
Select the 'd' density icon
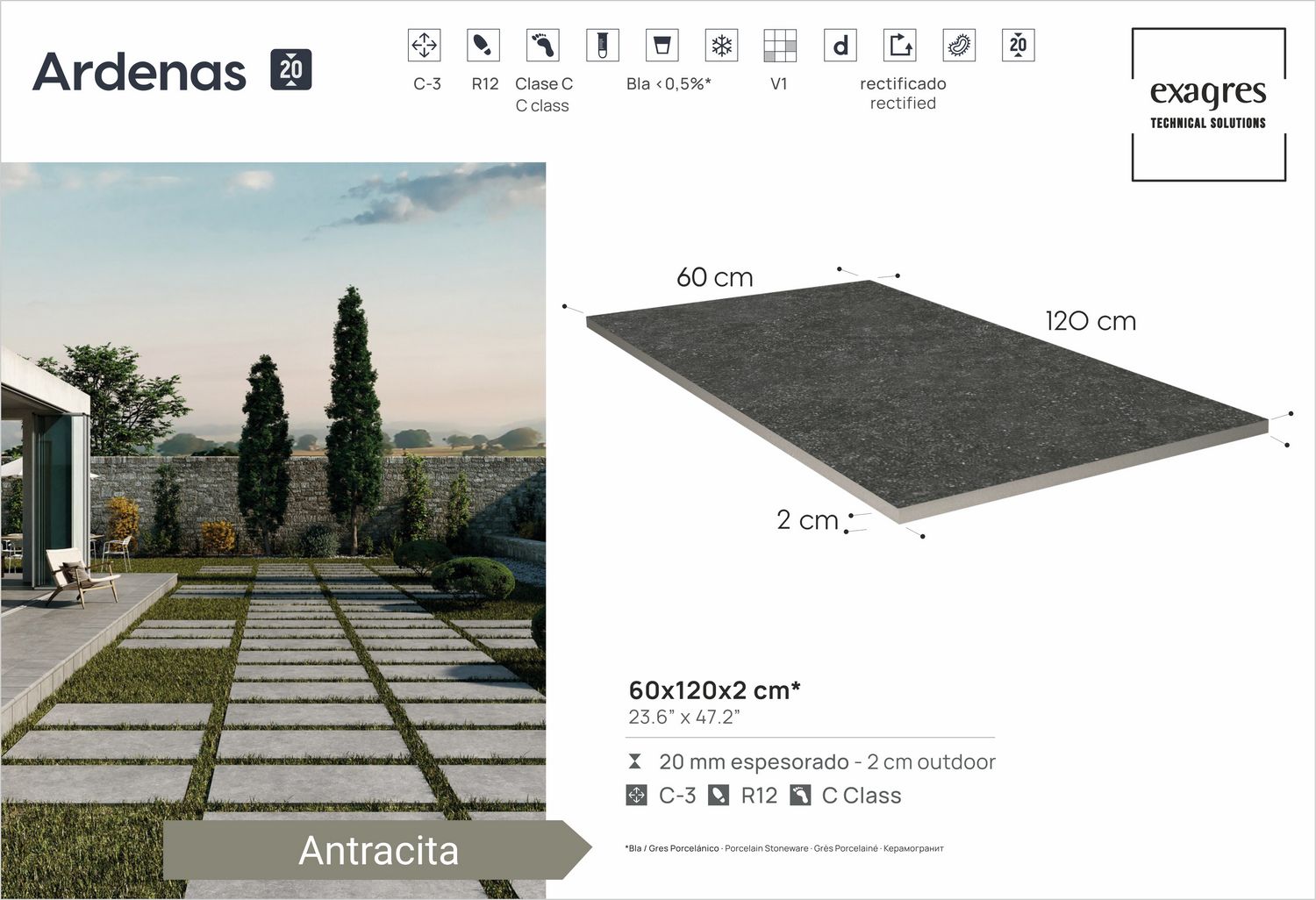[838, 44]
